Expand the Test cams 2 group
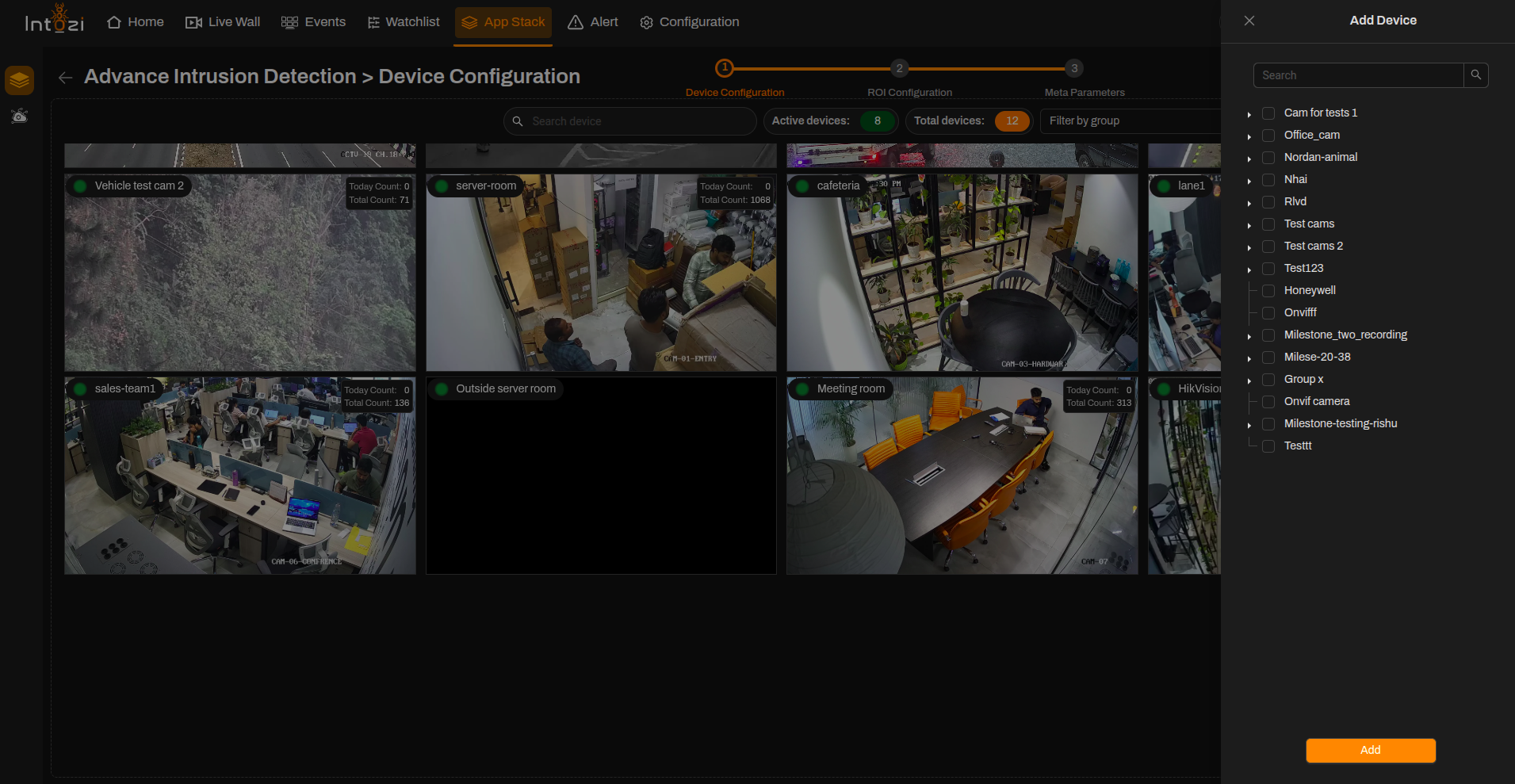 pos(1249,247)
